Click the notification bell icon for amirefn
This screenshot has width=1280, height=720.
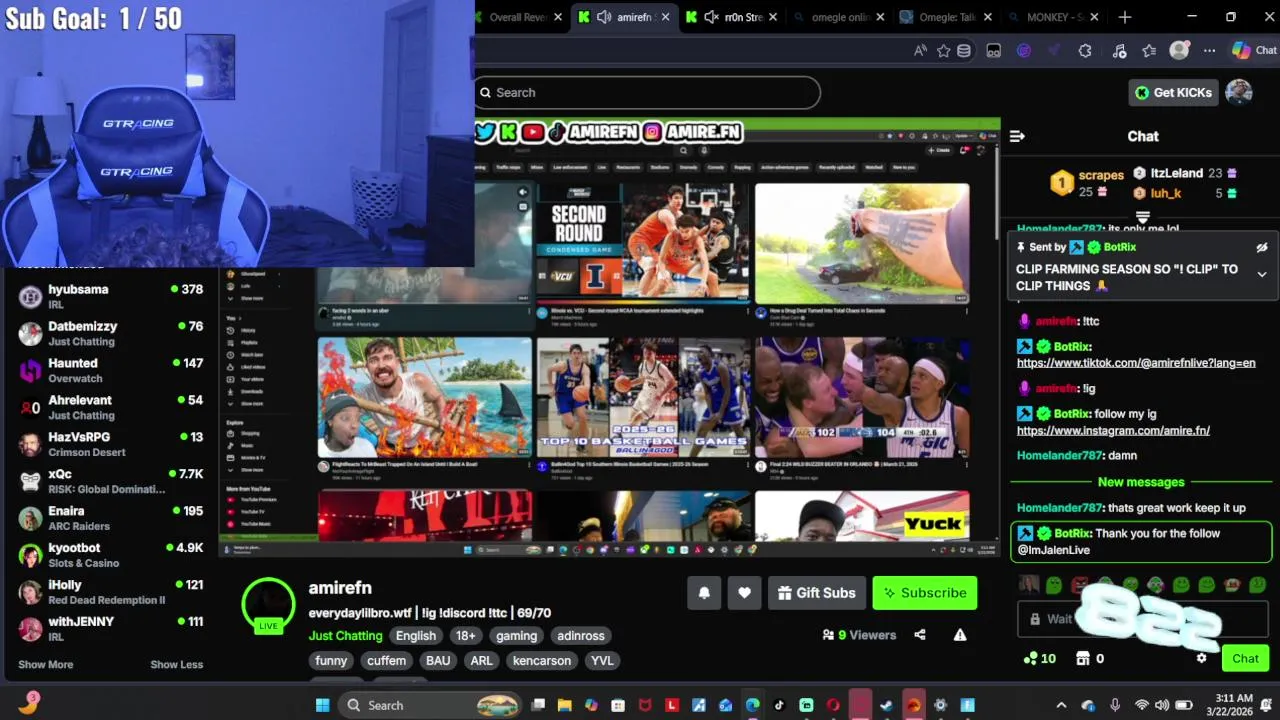[x=704, y=593]
